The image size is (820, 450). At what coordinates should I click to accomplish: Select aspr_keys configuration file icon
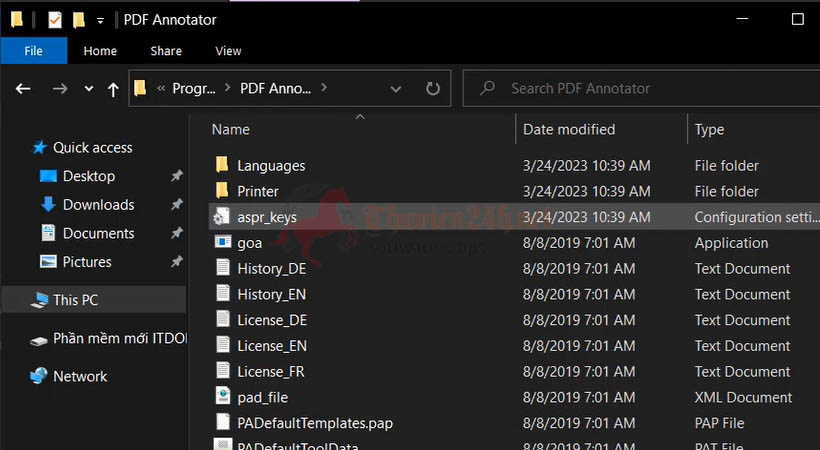[x=222, y=216]
